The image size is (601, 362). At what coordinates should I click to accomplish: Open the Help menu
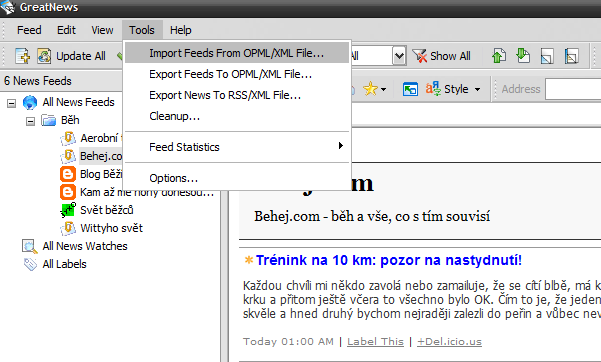(x=181, y=30)
